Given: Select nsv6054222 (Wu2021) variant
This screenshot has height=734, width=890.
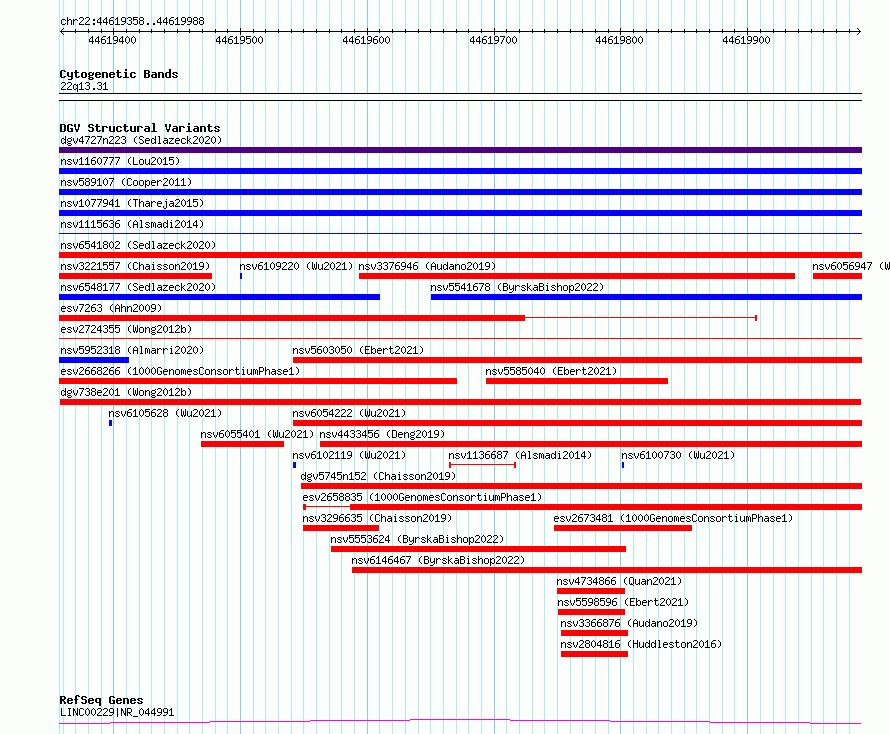Looking at the screenshot, I should click(349, 413).
